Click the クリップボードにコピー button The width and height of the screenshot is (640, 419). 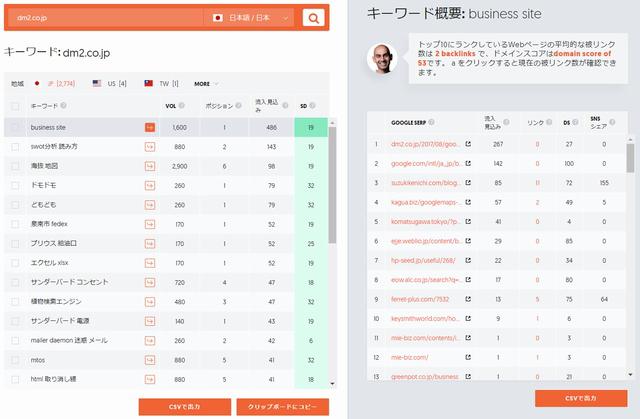point(282,407)
